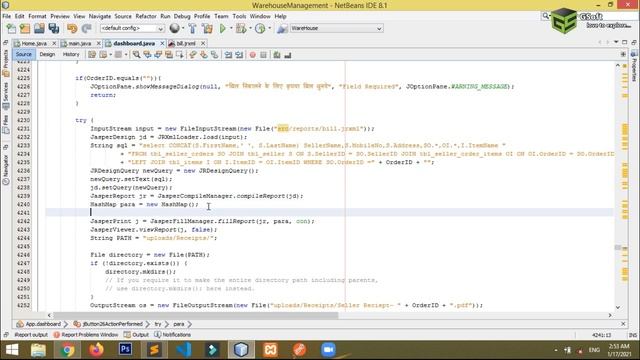This screenshot has height=360, width=640.
Task: Switch to the Design view button
Action: pos(47,54)
